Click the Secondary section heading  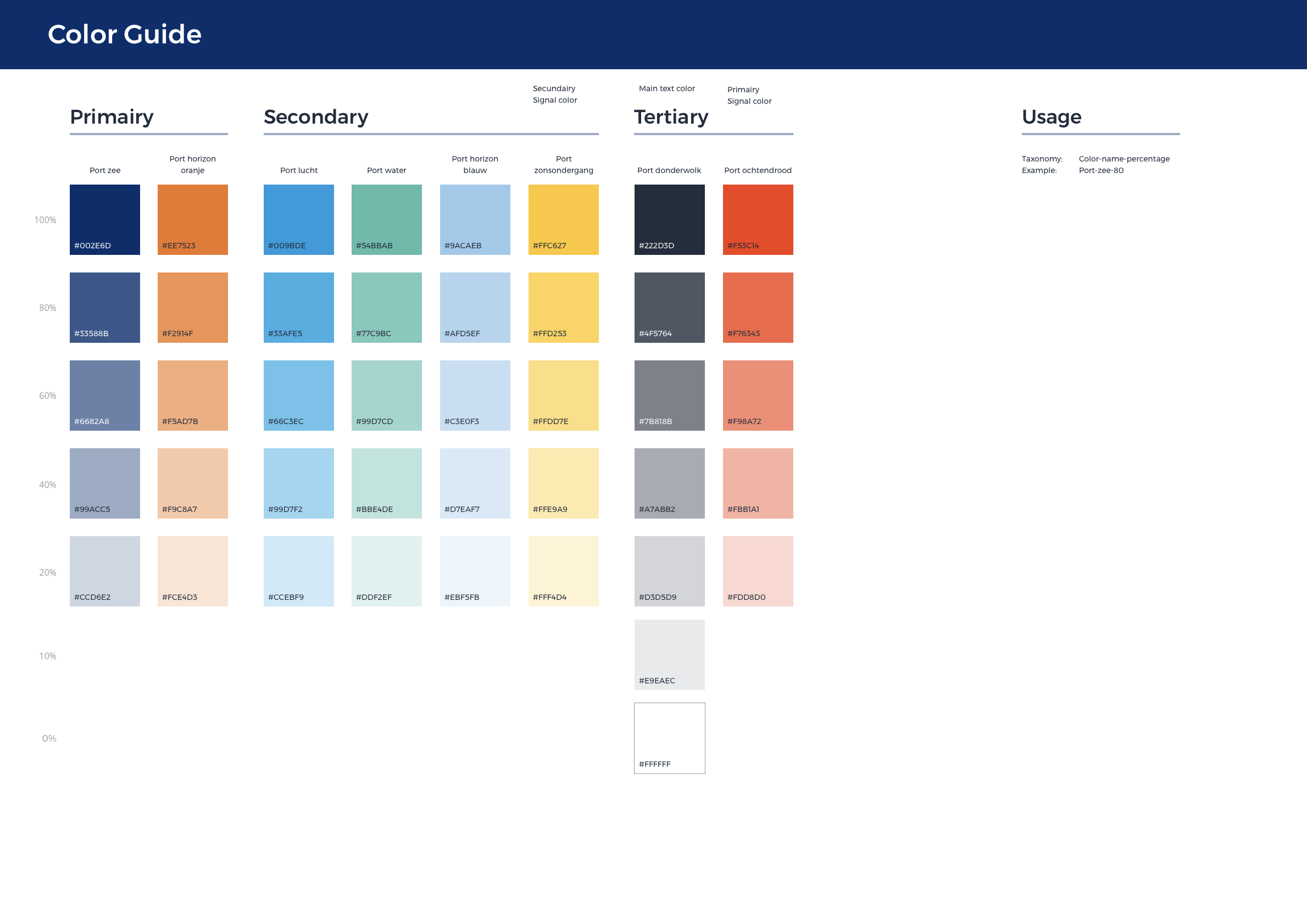[316, 116]
